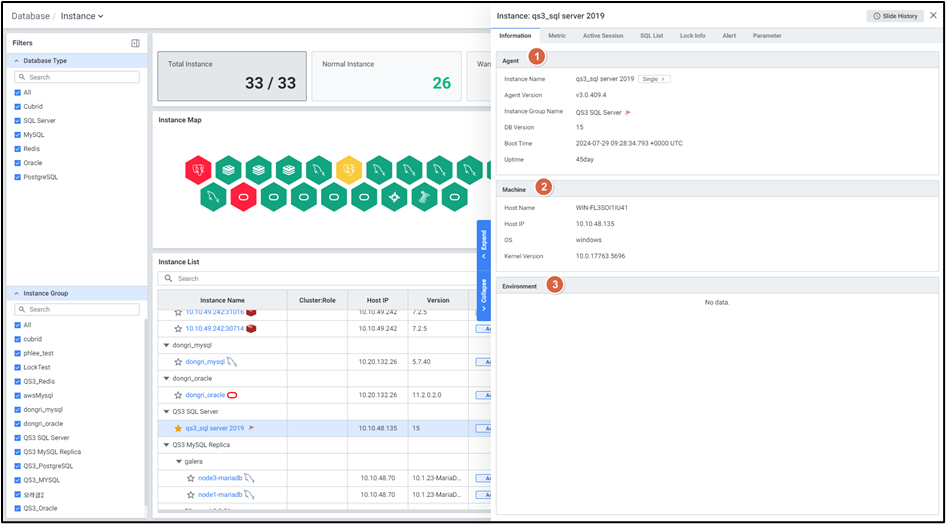The width and height of the screenshot is (946, 524).
Task: Click the red Oracle hexagon in Instance Map
Action: click(243, 197)
